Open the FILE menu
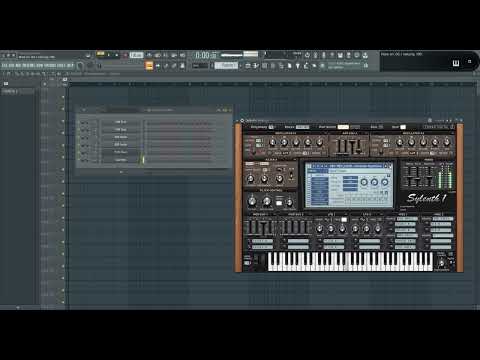This screenshot has width=480, height=360. pos(5,66)
